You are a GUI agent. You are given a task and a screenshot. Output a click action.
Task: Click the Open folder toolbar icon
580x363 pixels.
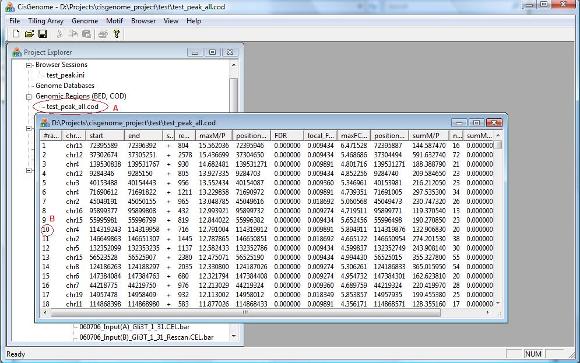coord(29,34)
